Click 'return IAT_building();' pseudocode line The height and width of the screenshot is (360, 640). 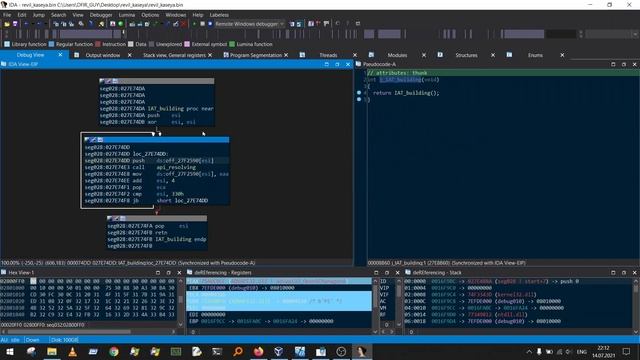pyautogui.click(x=406, y=93)
